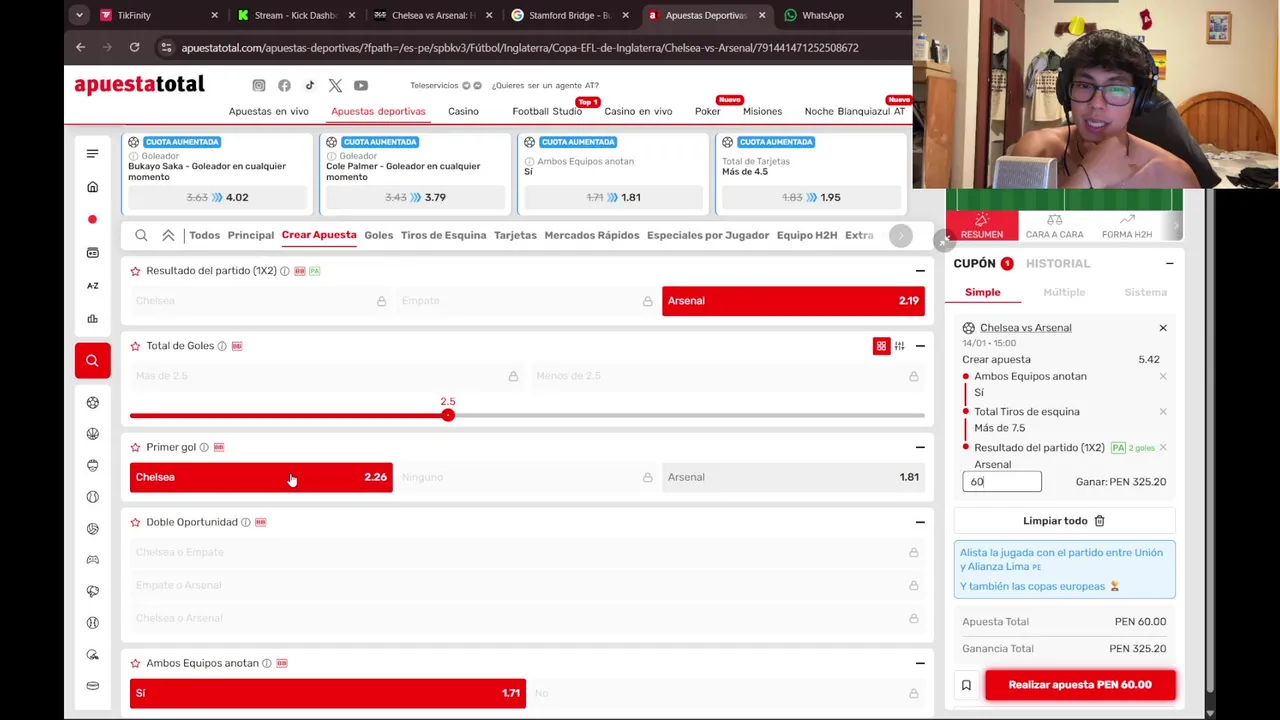Collapse the Total de Goles market
1280x720 pixels.
click(x=920, y=346)
